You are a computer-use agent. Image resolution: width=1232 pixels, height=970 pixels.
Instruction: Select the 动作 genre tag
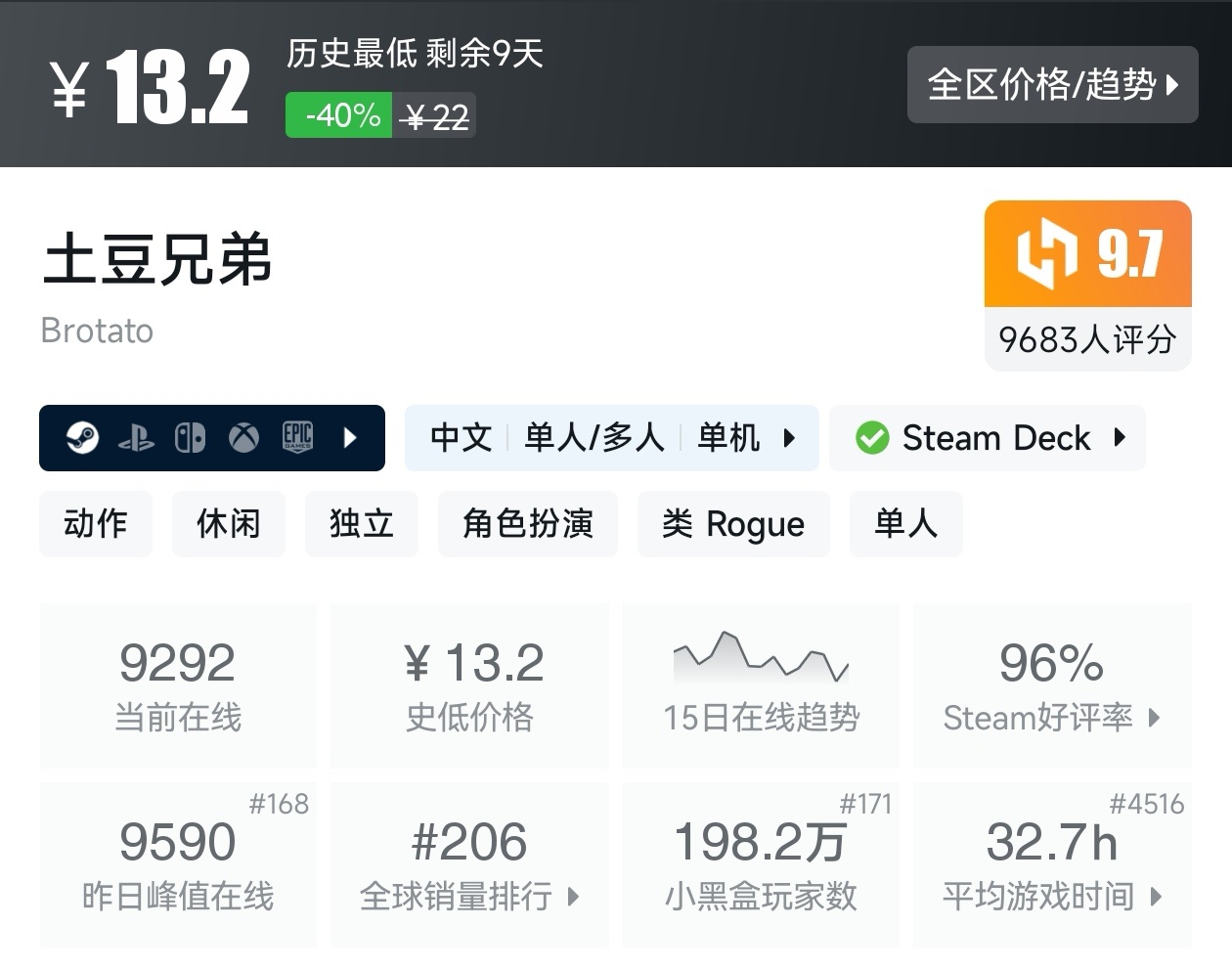tap(96, 524)
